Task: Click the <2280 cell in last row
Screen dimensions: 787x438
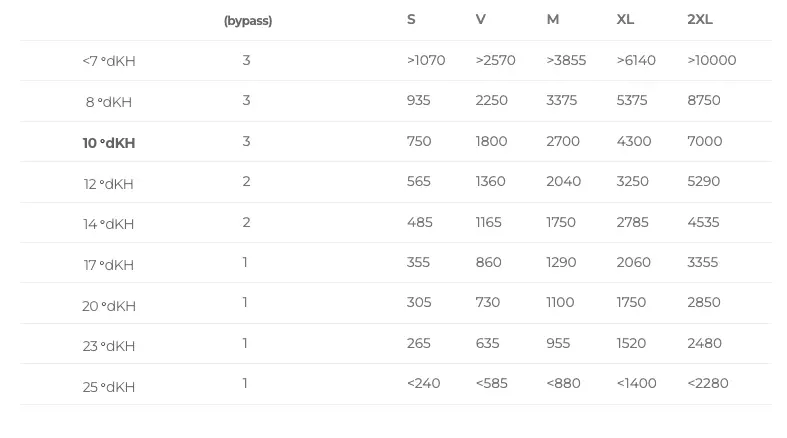Action: coord(708,384)
